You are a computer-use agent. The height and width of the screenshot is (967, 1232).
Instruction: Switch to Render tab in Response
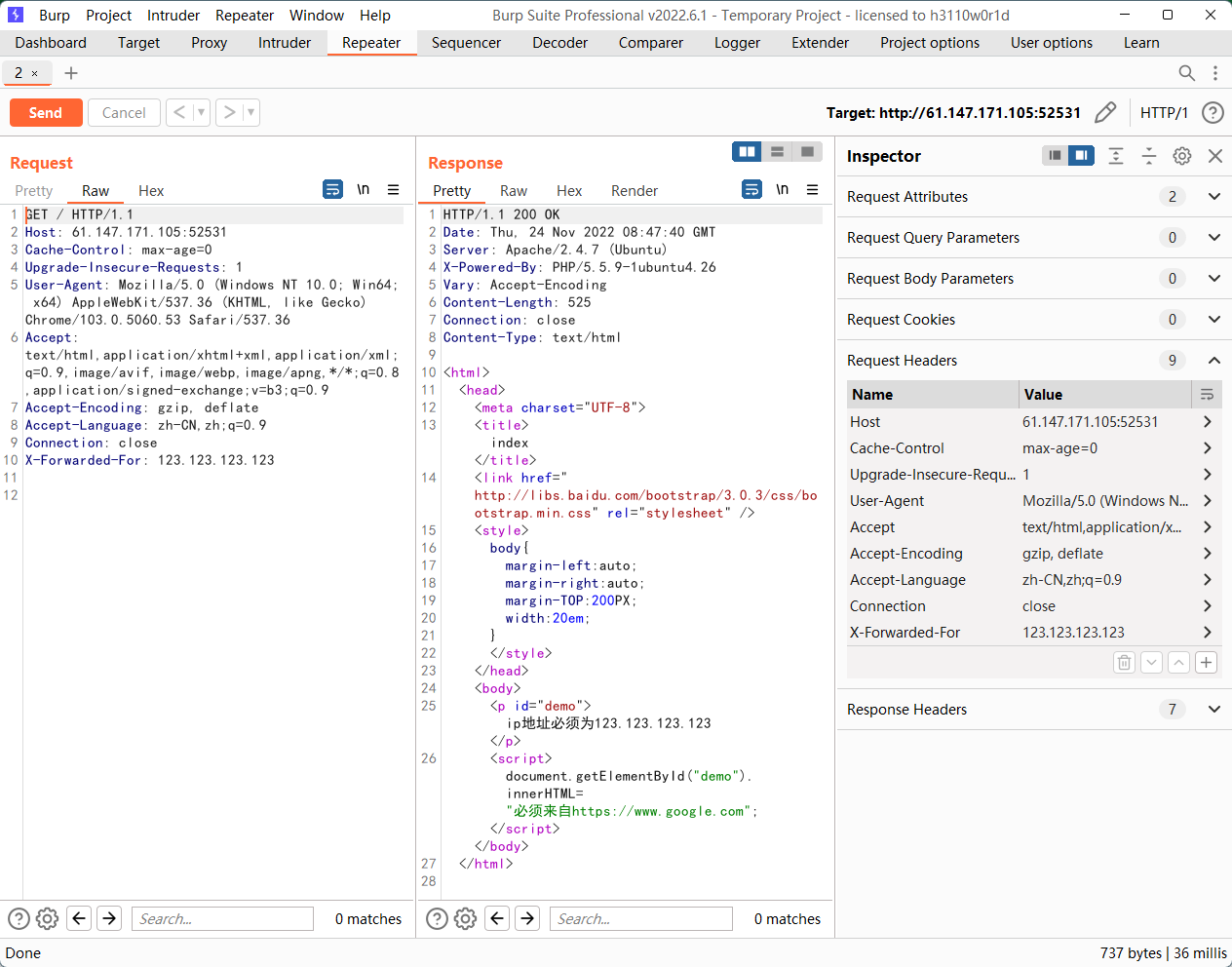[x=634, y=191]
